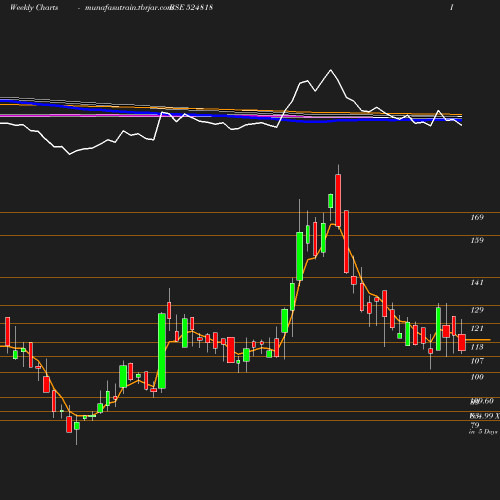This screenshot has width=500, height=500.
Task: Select the 169 price level label
Action: (x=477, y=217)
